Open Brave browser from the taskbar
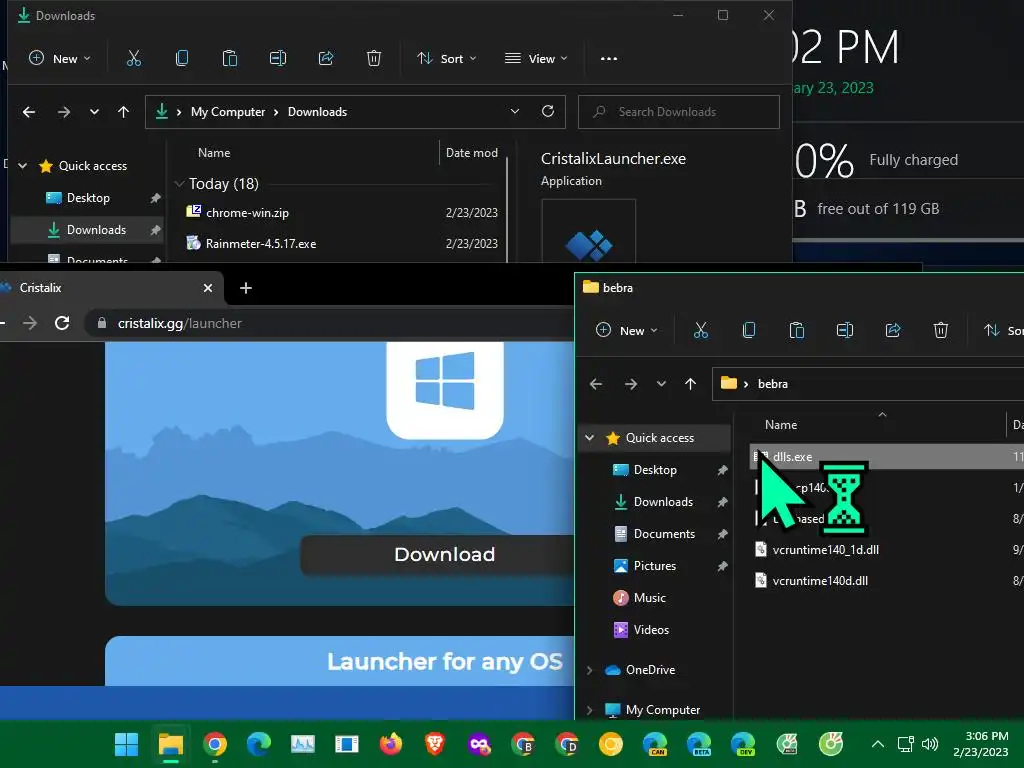 [435, 744]
